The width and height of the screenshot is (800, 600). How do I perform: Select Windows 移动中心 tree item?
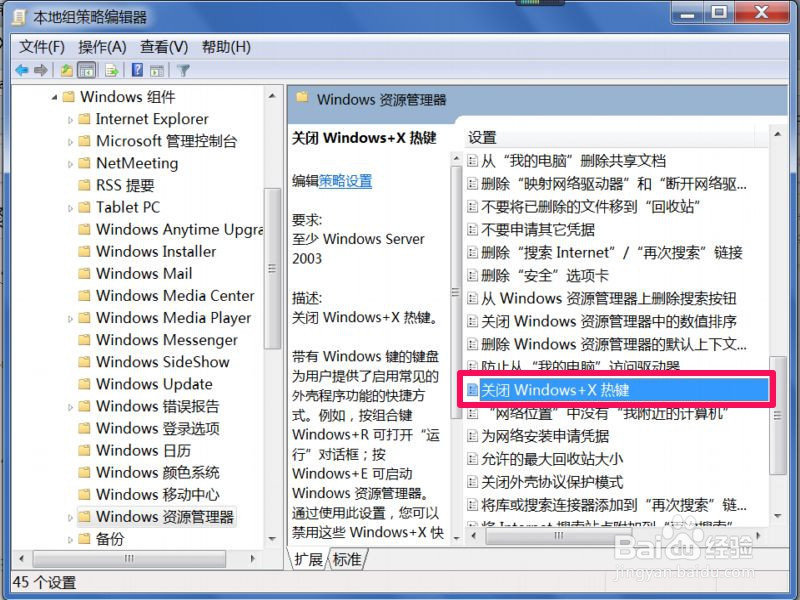[x=158, y=494]
